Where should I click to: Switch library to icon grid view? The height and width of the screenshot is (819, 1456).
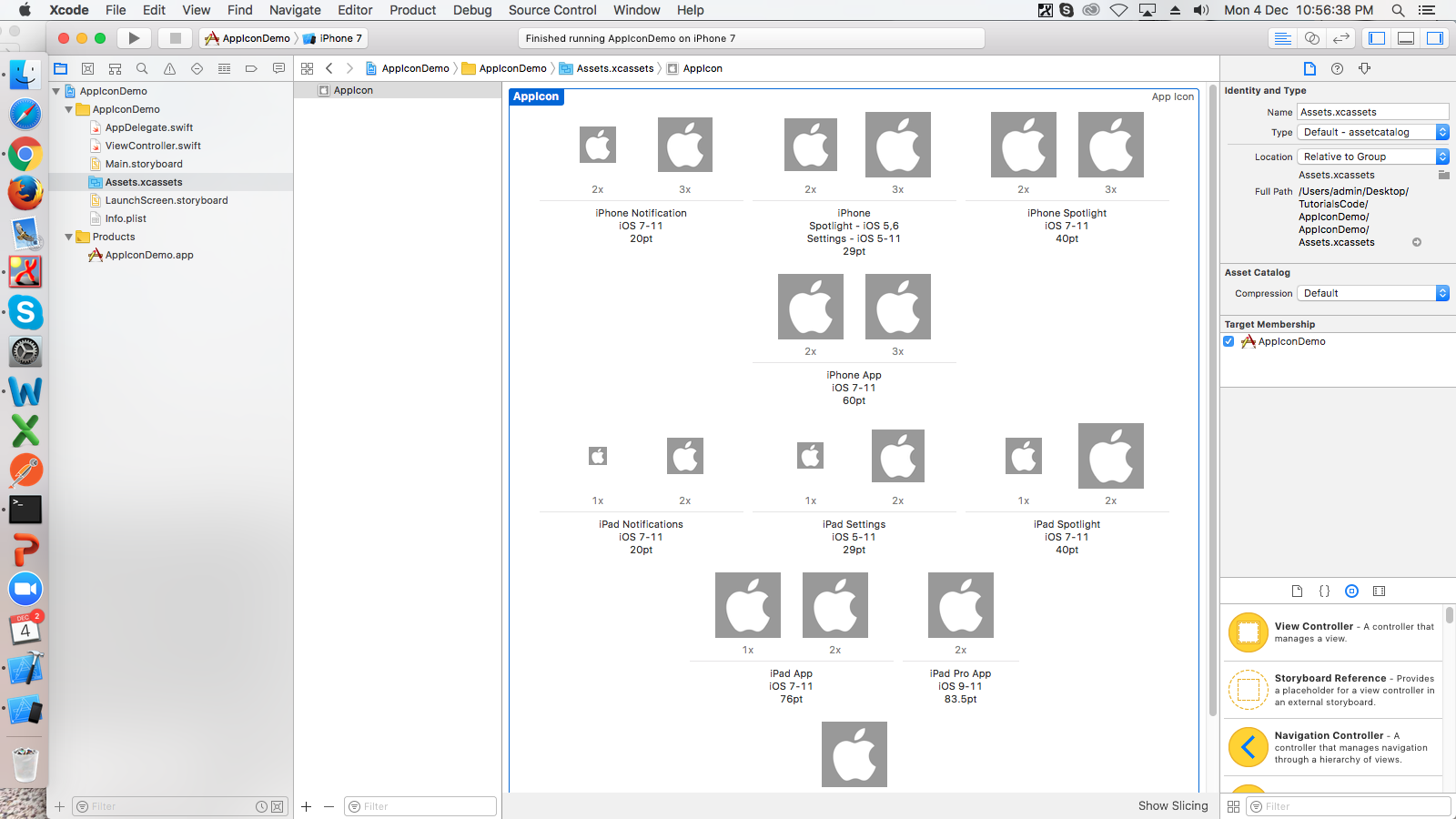click(1234, 806)
